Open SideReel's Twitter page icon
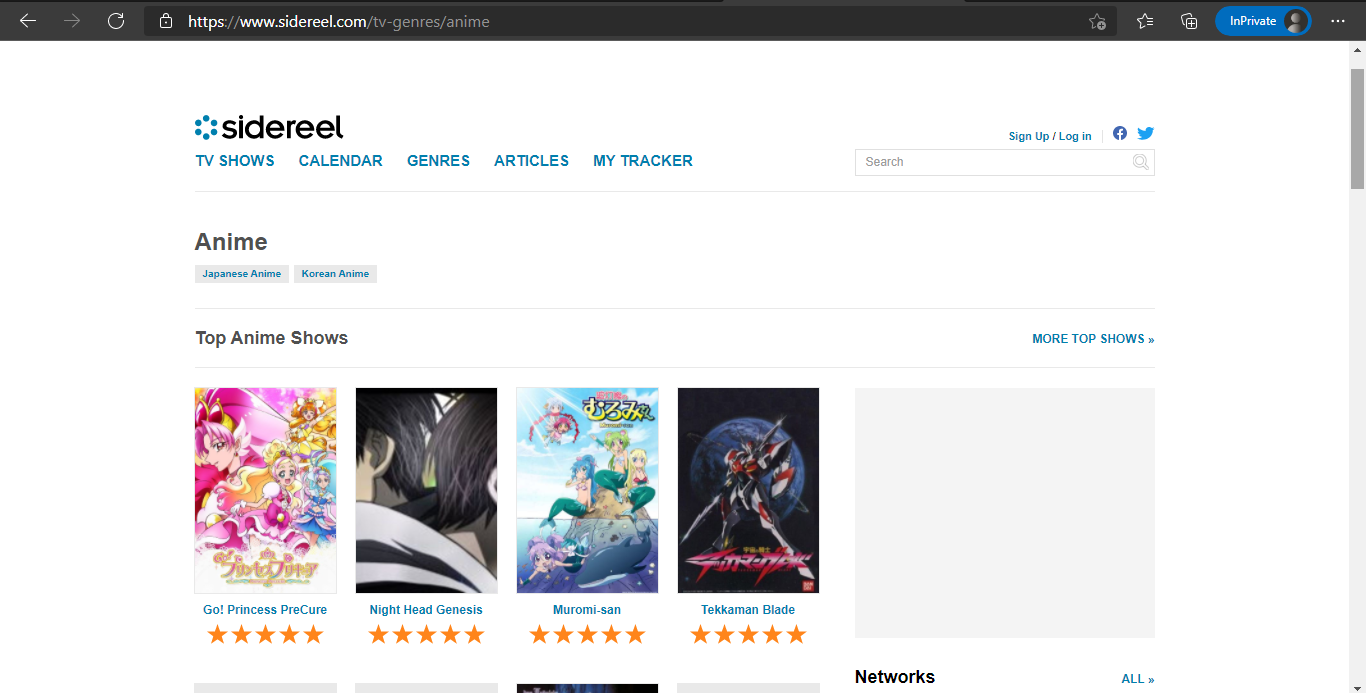Image resolution: width=1366 pixels, height=693 pixels. [1146, 133]
